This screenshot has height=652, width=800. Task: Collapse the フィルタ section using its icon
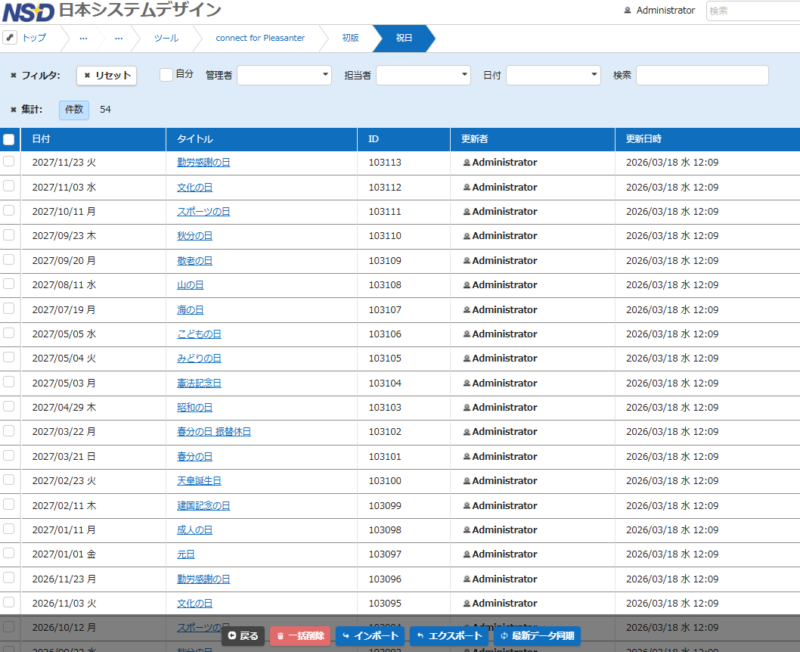13,75
